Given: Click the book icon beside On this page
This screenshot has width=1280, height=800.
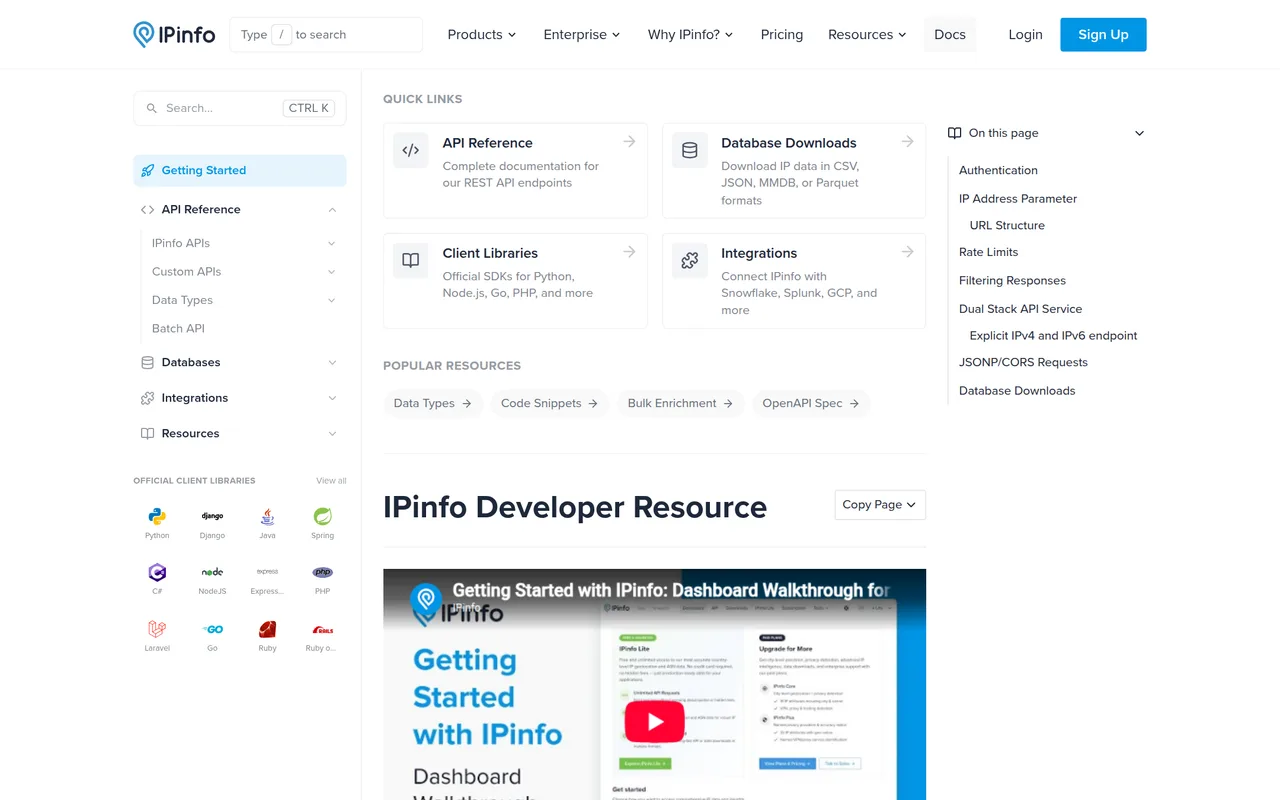Looking at the screenshot, I should click(955, 133).
